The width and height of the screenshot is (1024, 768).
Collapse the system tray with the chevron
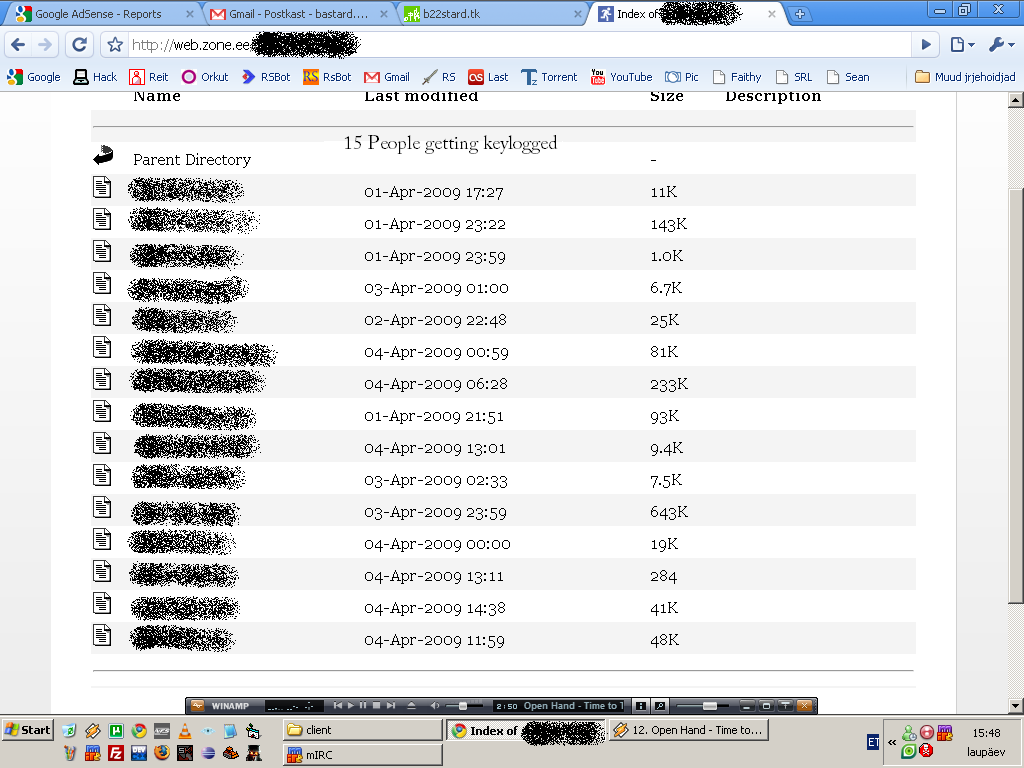[892, 742]
